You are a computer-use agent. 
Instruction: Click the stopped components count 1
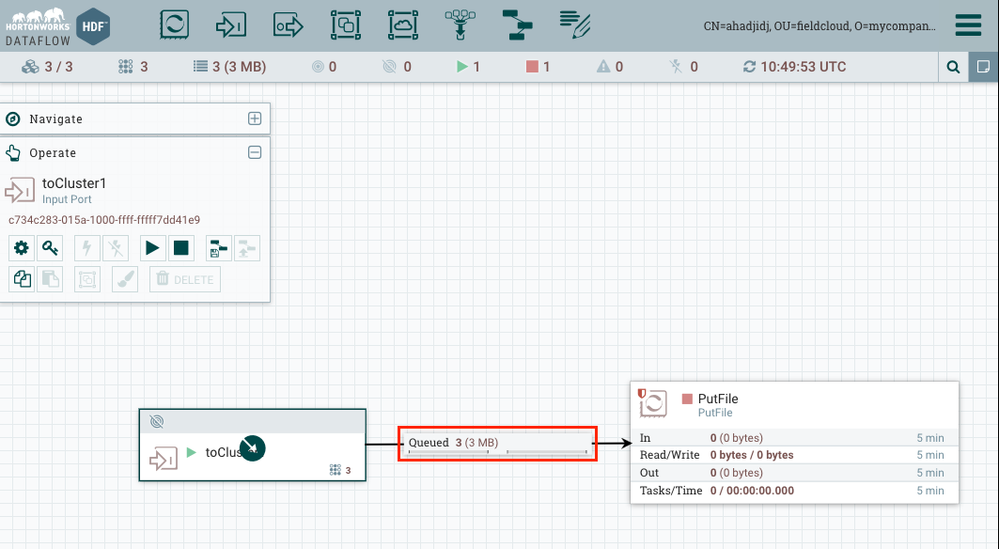(x=538, y=67)
